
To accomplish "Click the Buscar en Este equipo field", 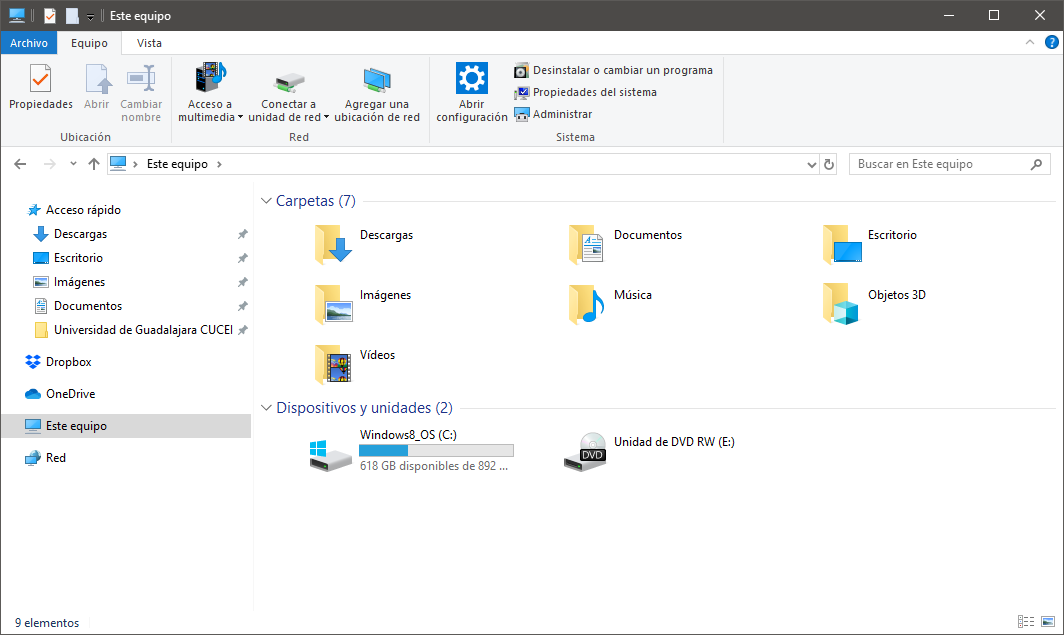I will click(949, 164).
